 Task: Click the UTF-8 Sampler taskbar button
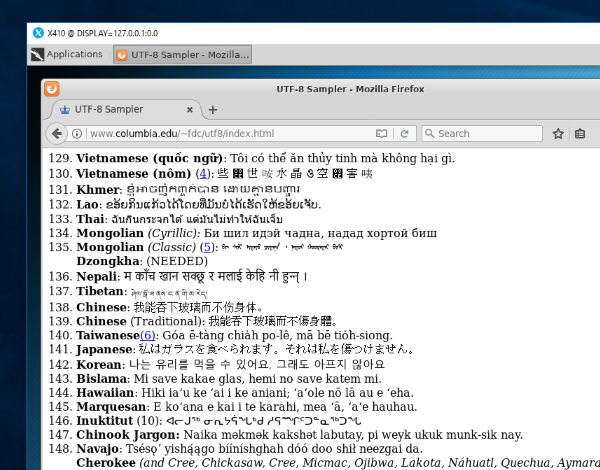(x=182, y=54)
